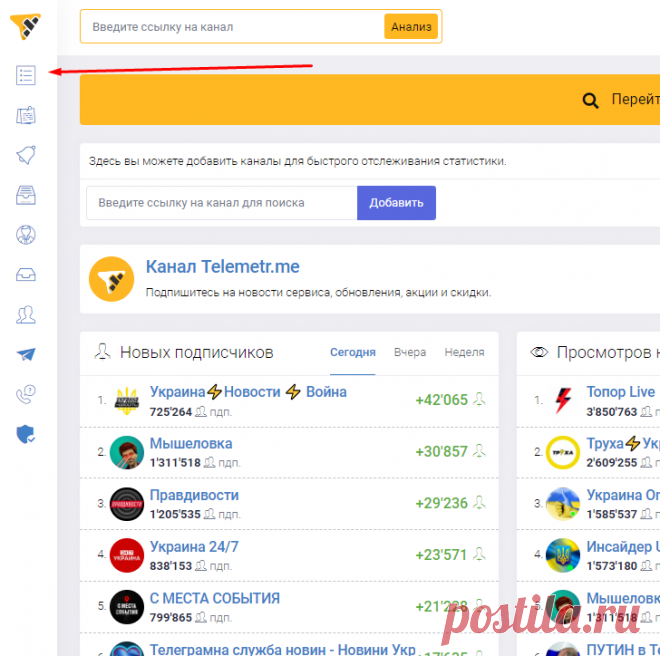The height and width of the screenshot is (656, 660).
Task: Click the Труха yellow ring avatar
Action: pyautogui.click(x=563, y=452)
